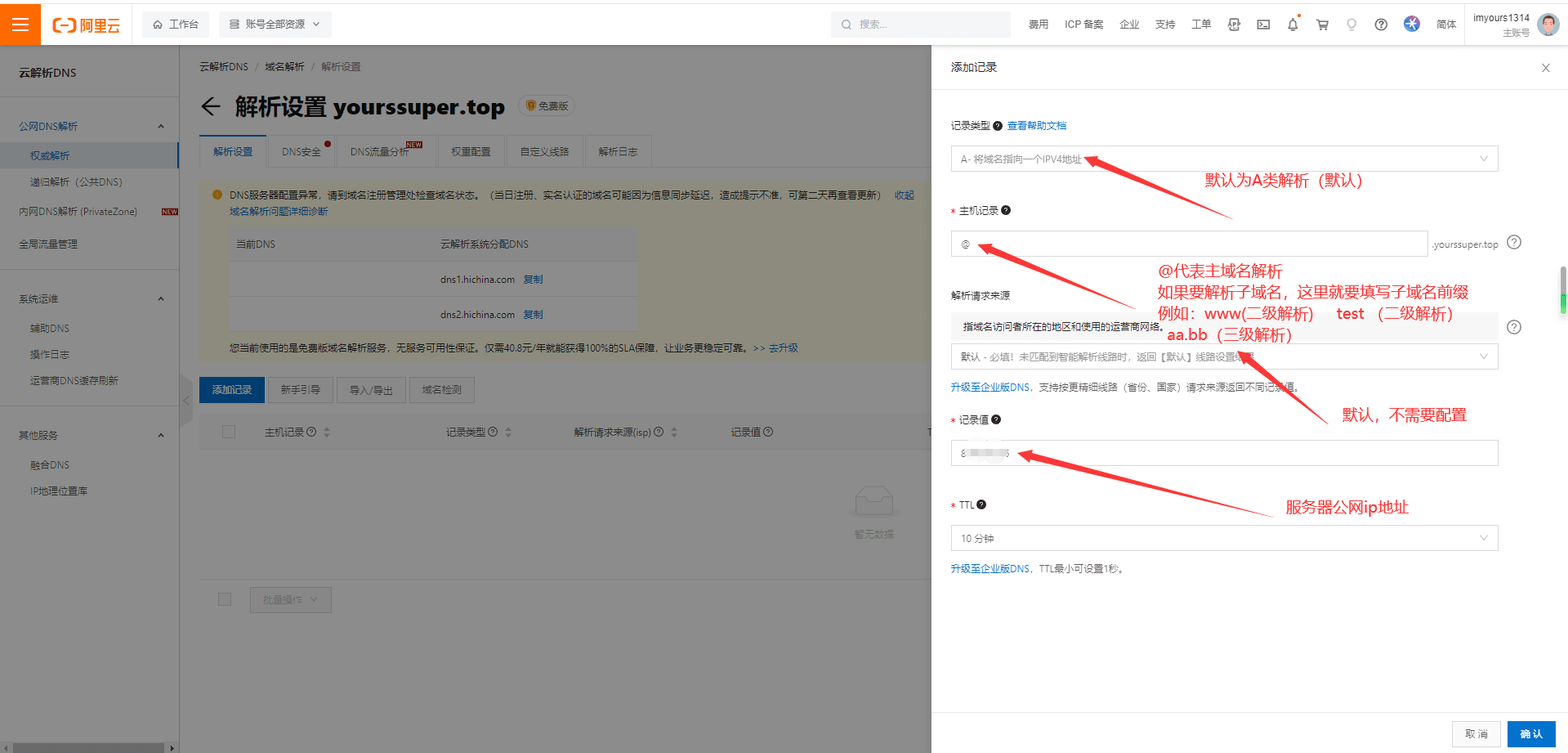This screenshot has height=753, width=1568.
Task: Close the 添加记录 panel
Action: tap(1545, 68)
